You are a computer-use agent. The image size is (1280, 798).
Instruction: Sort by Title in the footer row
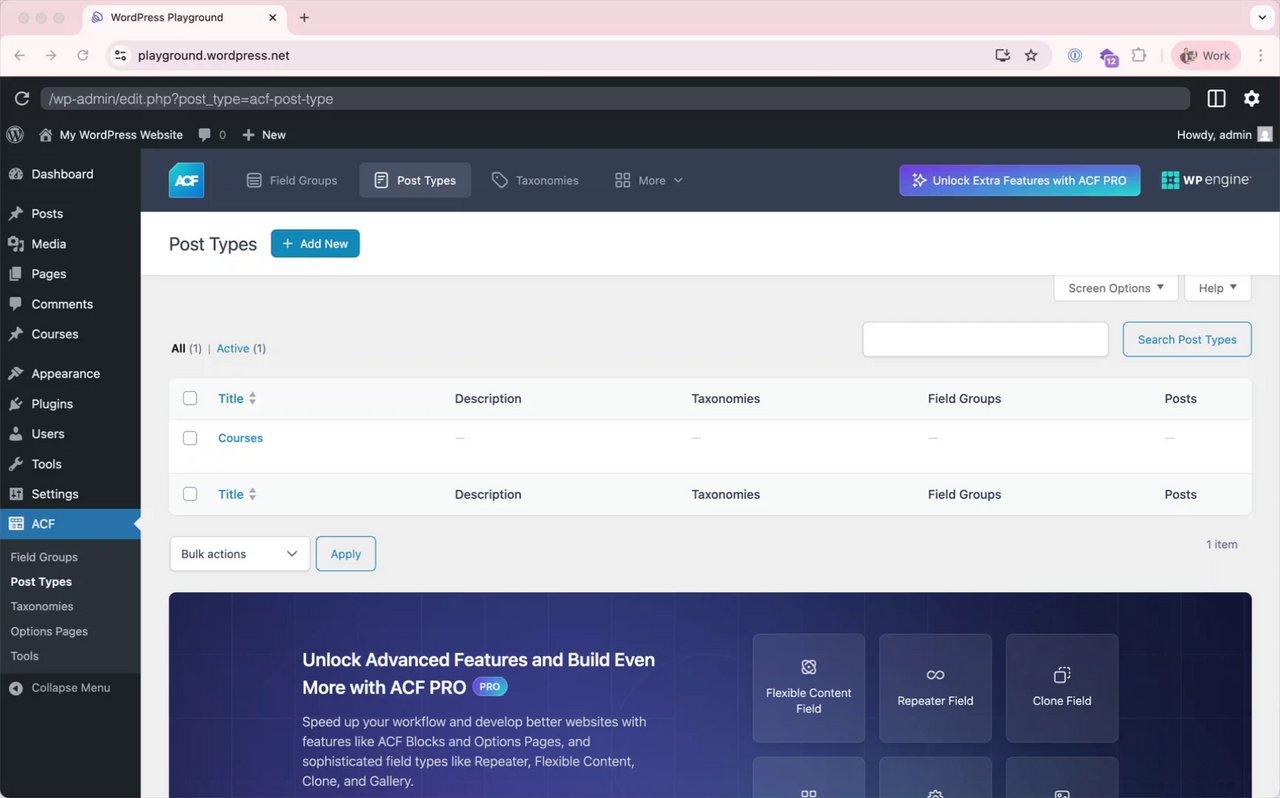[x=237, y=494]
